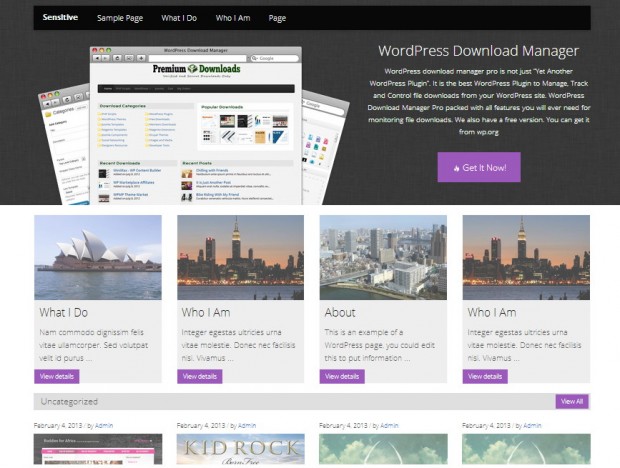
Task: Click the 'Nam commodo dignissim felis' excerpt text
Action: (94, 345)
